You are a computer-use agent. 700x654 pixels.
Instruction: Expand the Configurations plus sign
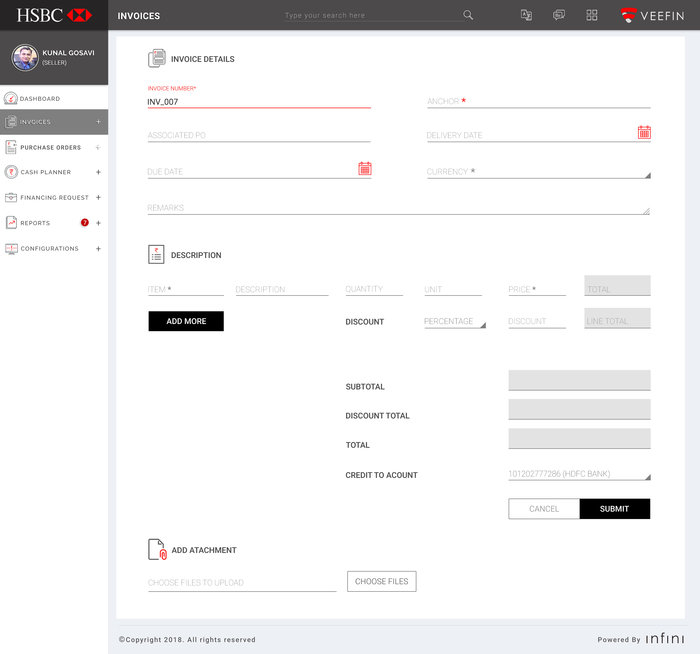pos(98,249)
